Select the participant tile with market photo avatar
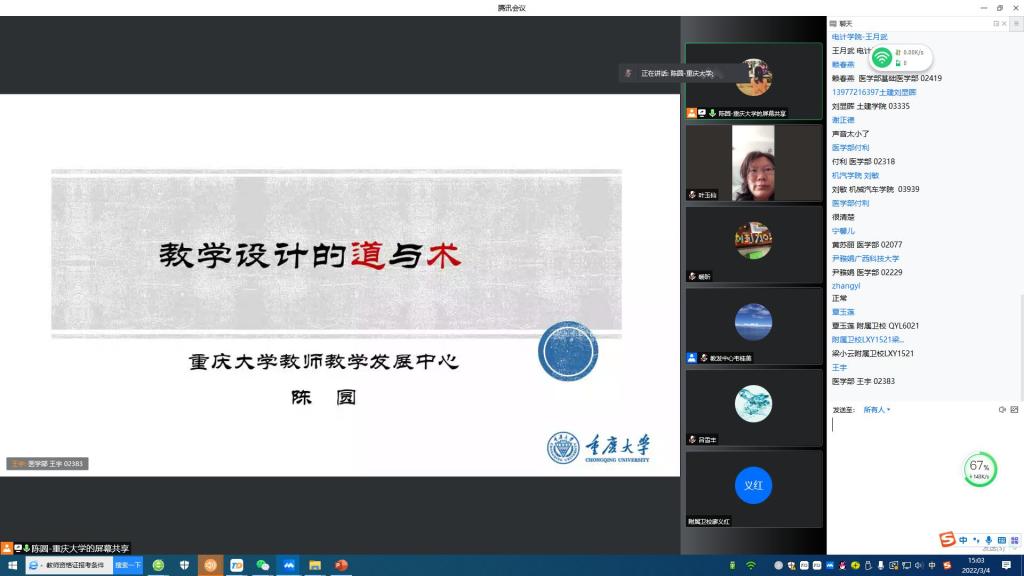Screen dimensions: 1024x576 coord(754,244)
